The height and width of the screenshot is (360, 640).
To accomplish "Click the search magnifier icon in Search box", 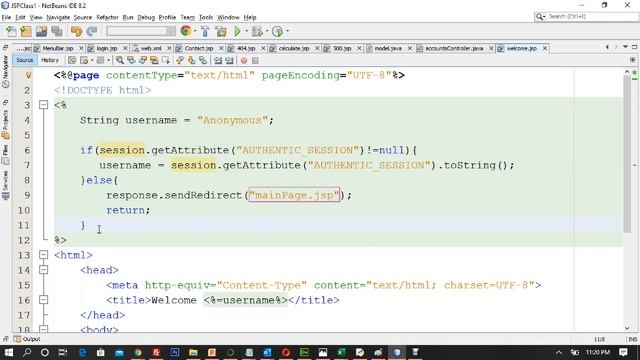I will pos(540,16).
